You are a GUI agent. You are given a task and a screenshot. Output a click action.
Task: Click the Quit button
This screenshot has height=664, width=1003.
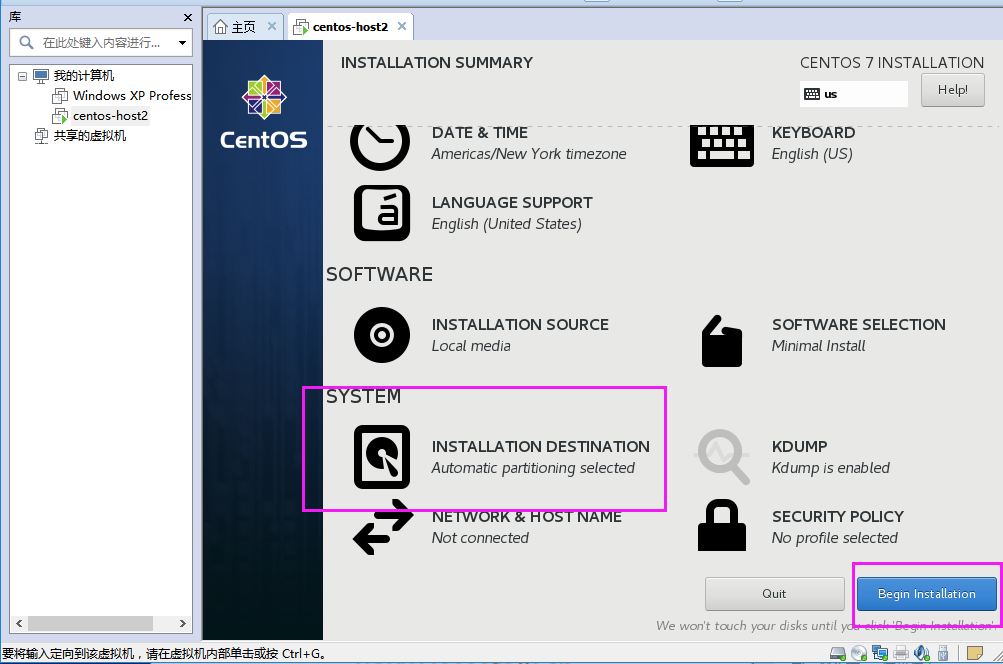pos(775,594)
